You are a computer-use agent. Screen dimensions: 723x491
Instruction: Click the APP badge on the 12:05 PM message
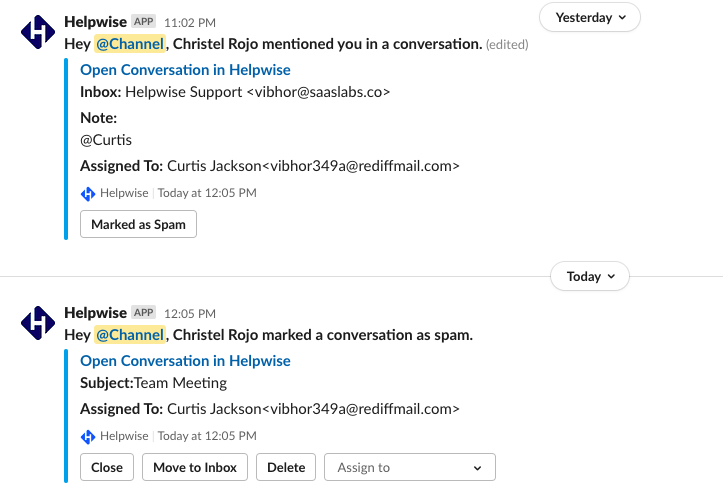[x=143, y=313]
